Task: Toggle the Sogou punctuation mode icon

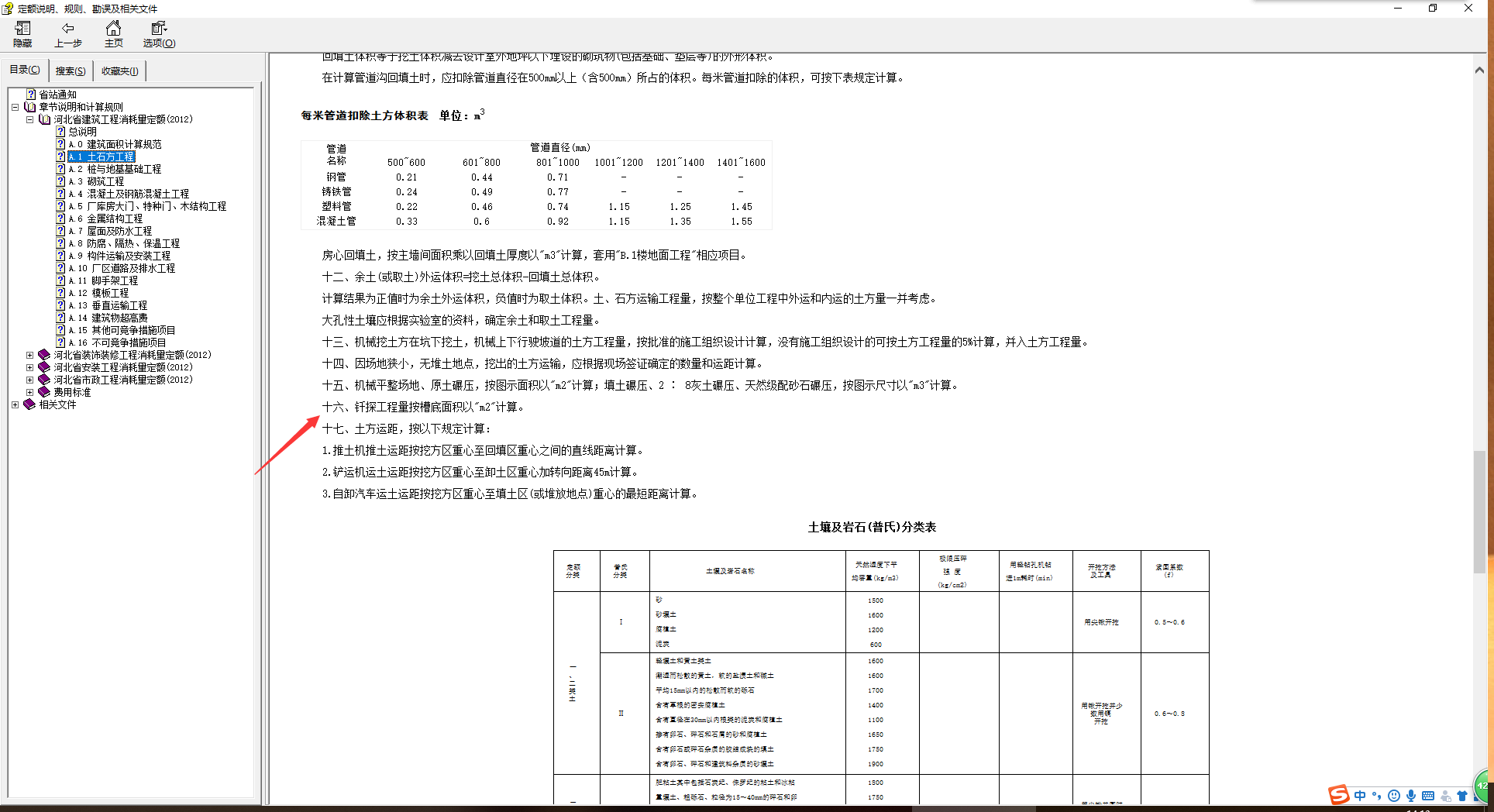Action: point(1376,796)
